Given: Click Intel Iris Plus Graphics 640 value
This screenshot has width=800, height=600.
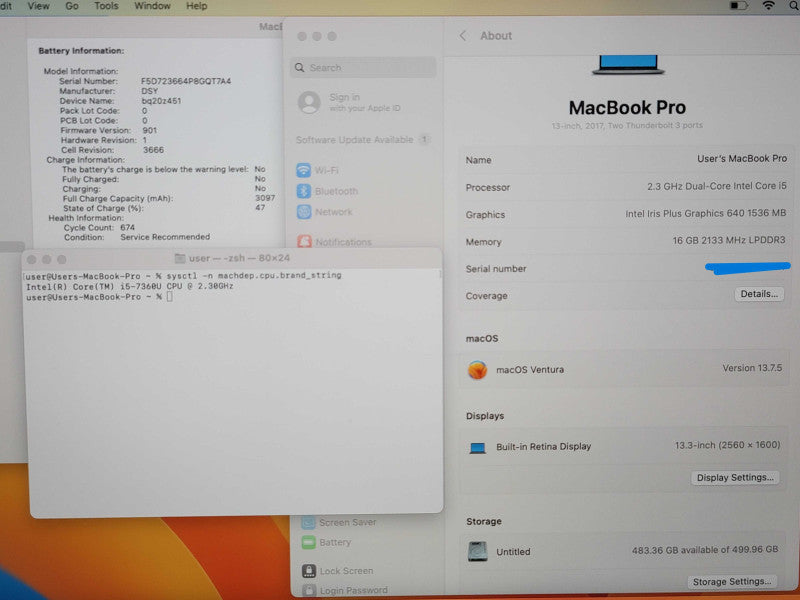Looking at the screenshot, I should [x=706, y=213].
